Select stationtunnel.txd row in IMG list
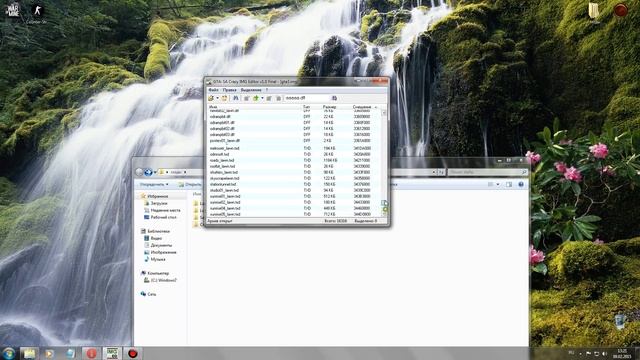The image size is (640, 360). [294, 184]
